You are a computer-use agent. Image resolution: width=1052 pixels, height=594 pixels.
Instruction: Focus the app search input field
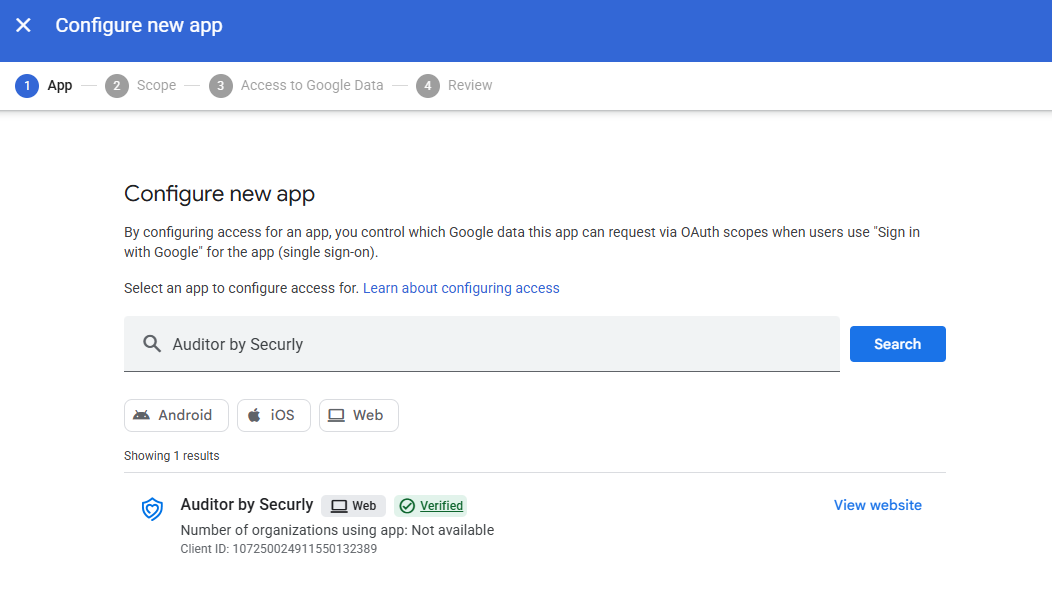tap(482, 344)
